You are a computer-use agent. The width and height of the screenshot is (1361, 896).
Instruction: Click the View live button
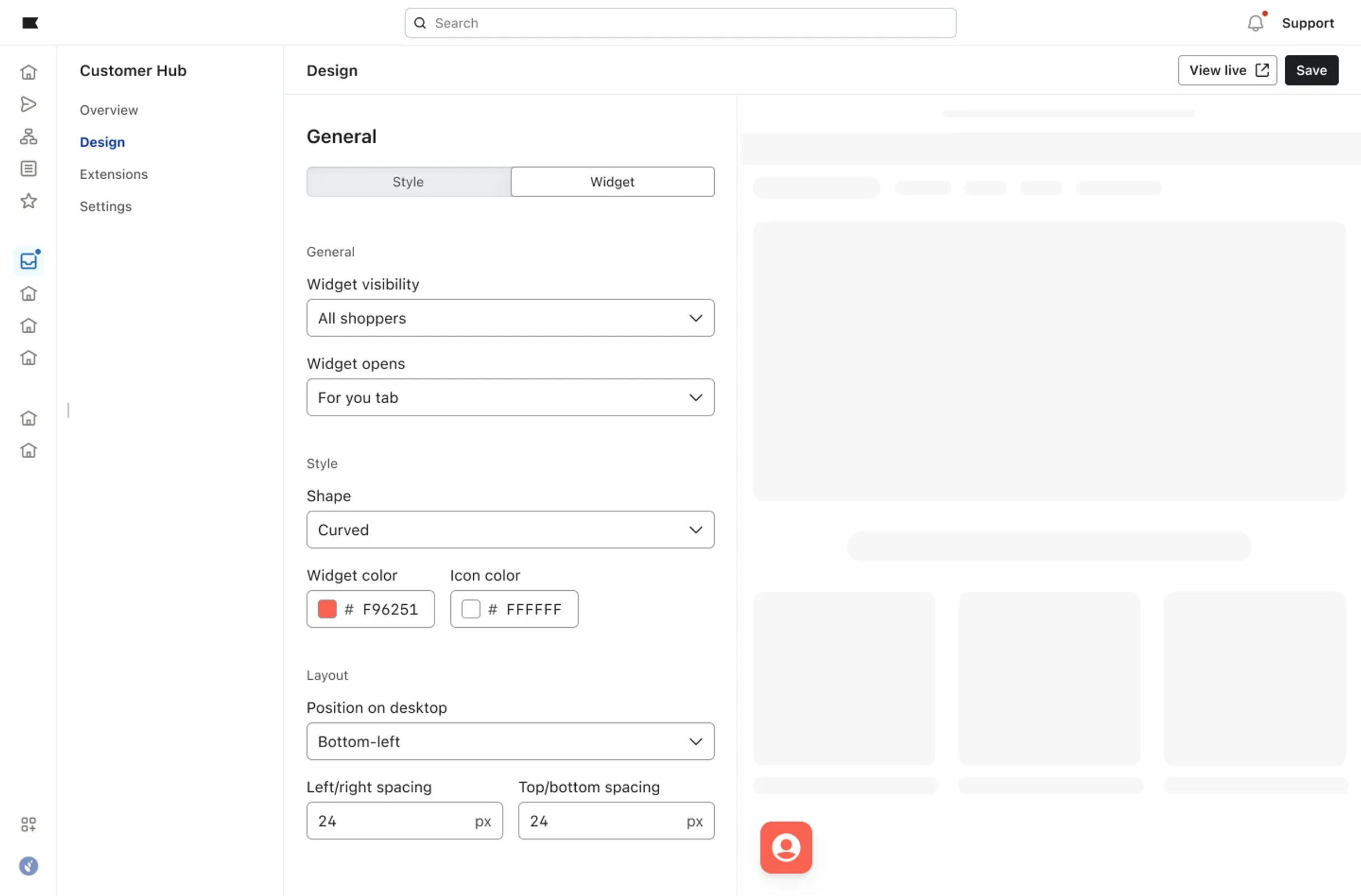tap(1227, 71)
